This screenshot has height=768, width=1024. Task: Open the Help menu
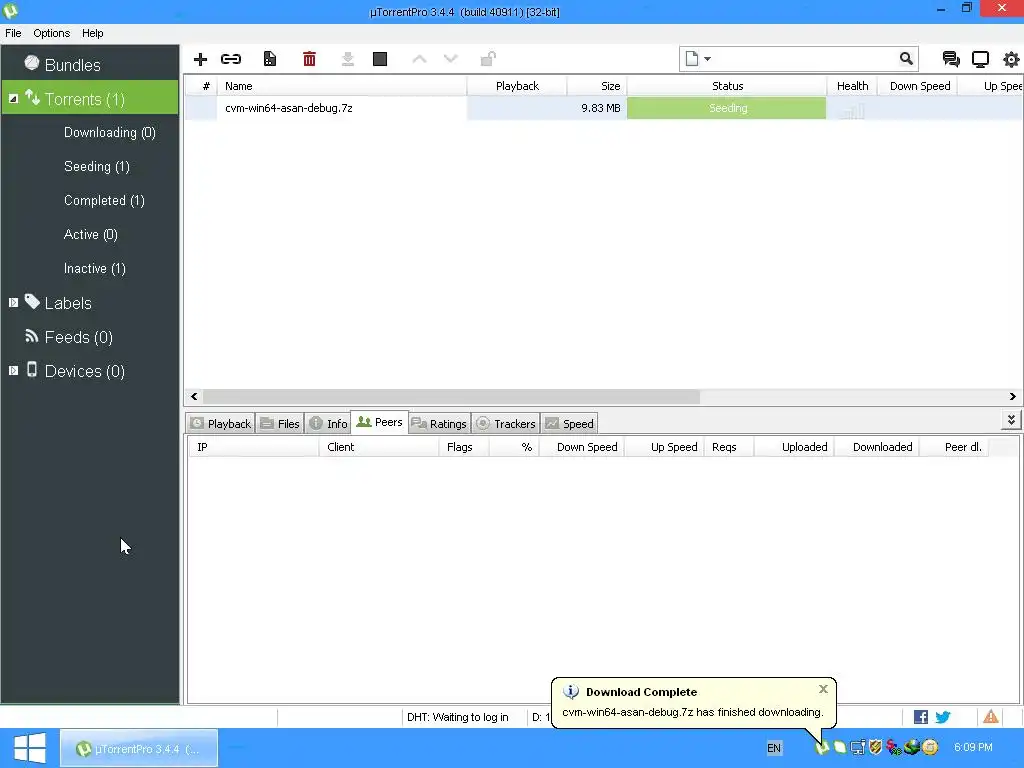pyautogui.click(x=92, y=33)
